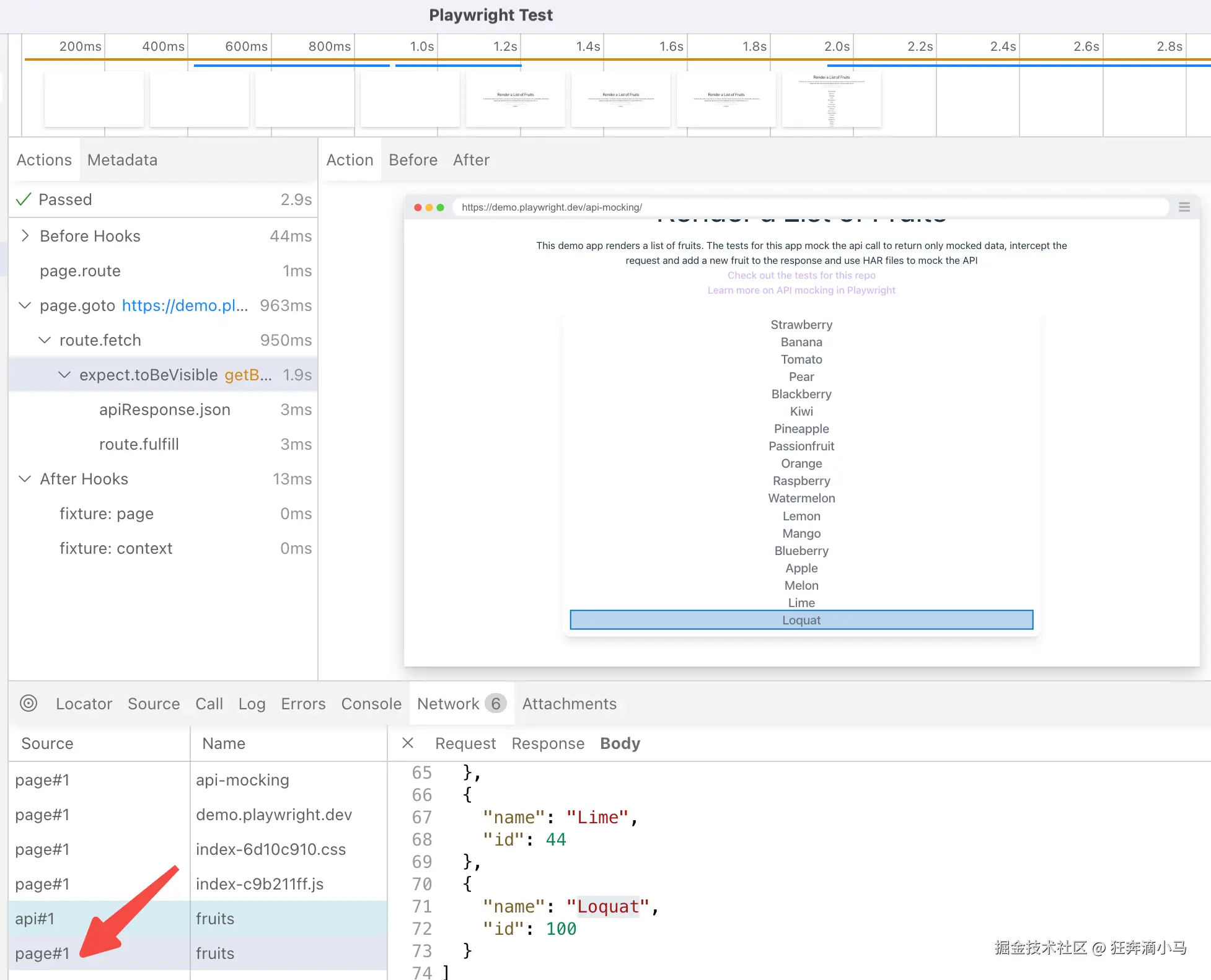Open the Console tab
1211x980 pixels.
371,704
